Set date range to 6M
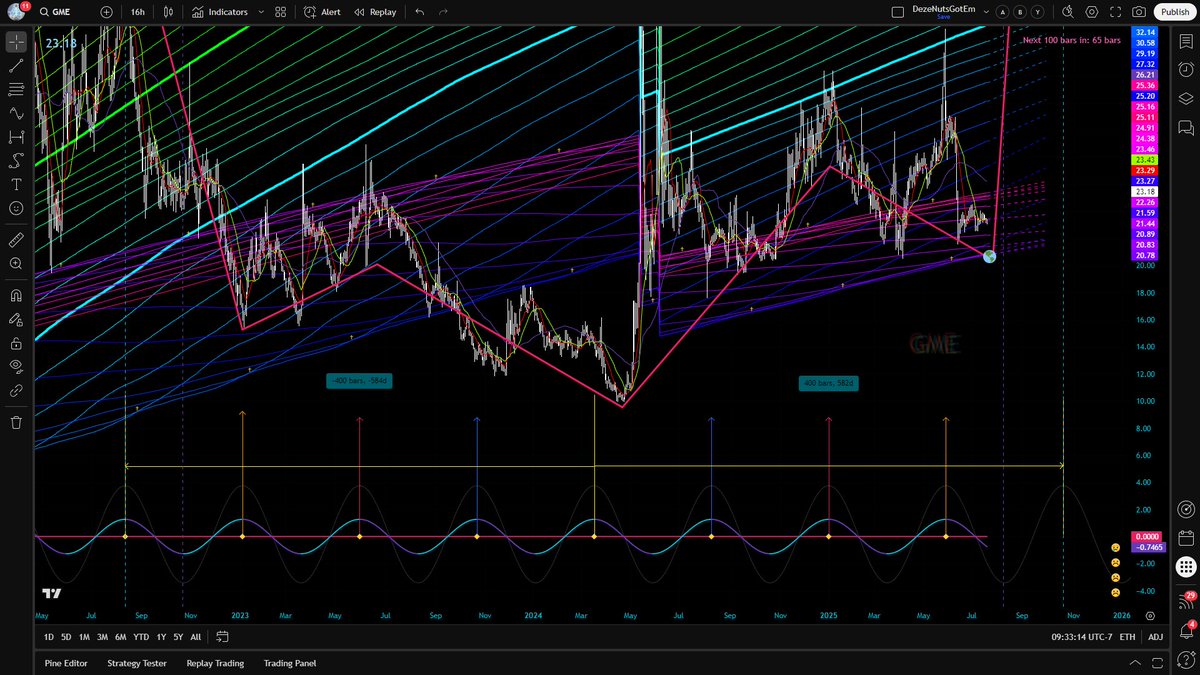 [120, 637]
